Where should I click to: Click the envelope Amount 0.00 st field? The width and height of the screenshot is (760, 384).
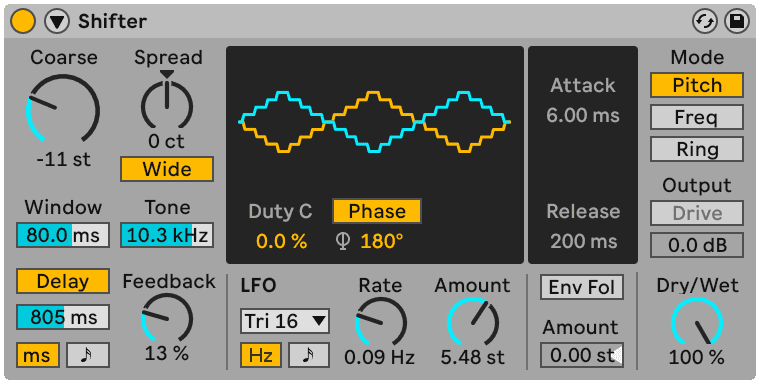click(x=582, y=355)
